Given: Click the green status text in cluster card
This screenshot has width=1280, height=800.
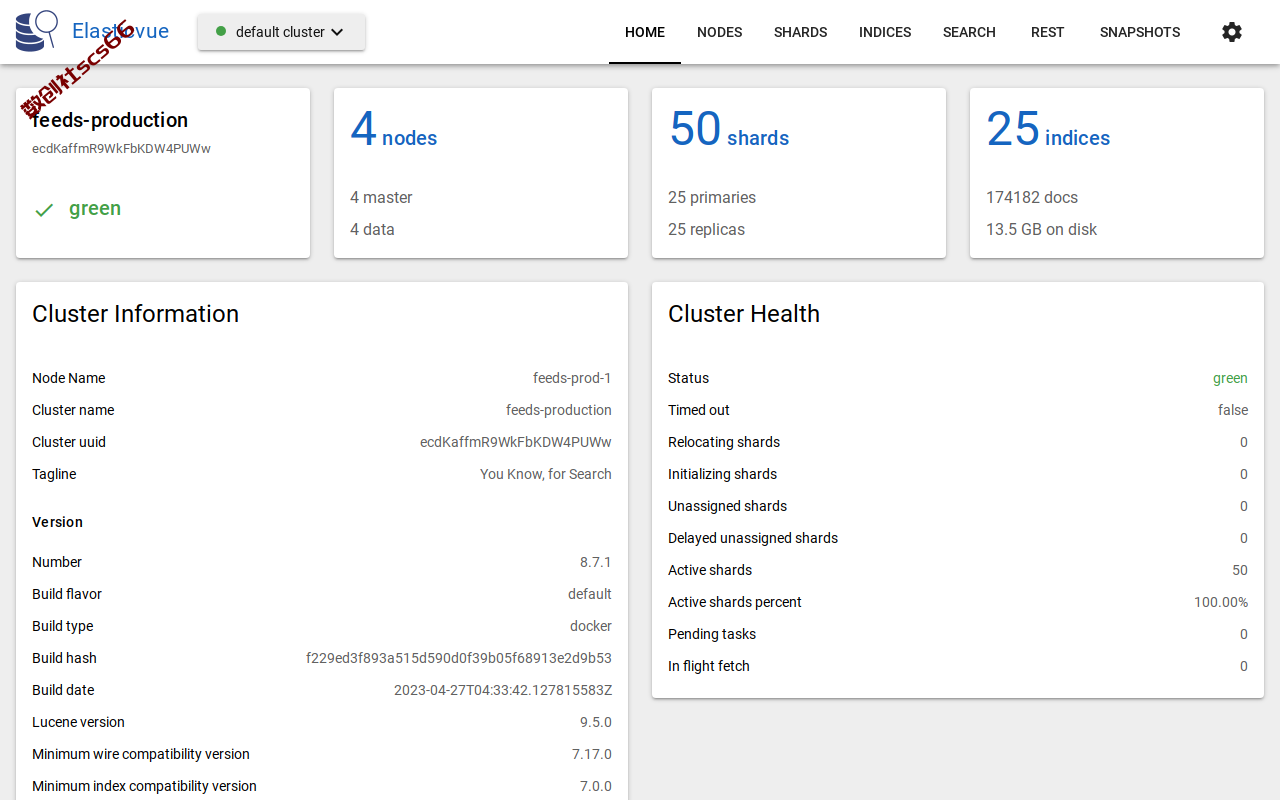Looking at the screenshot, I should (x=95, y=209).
